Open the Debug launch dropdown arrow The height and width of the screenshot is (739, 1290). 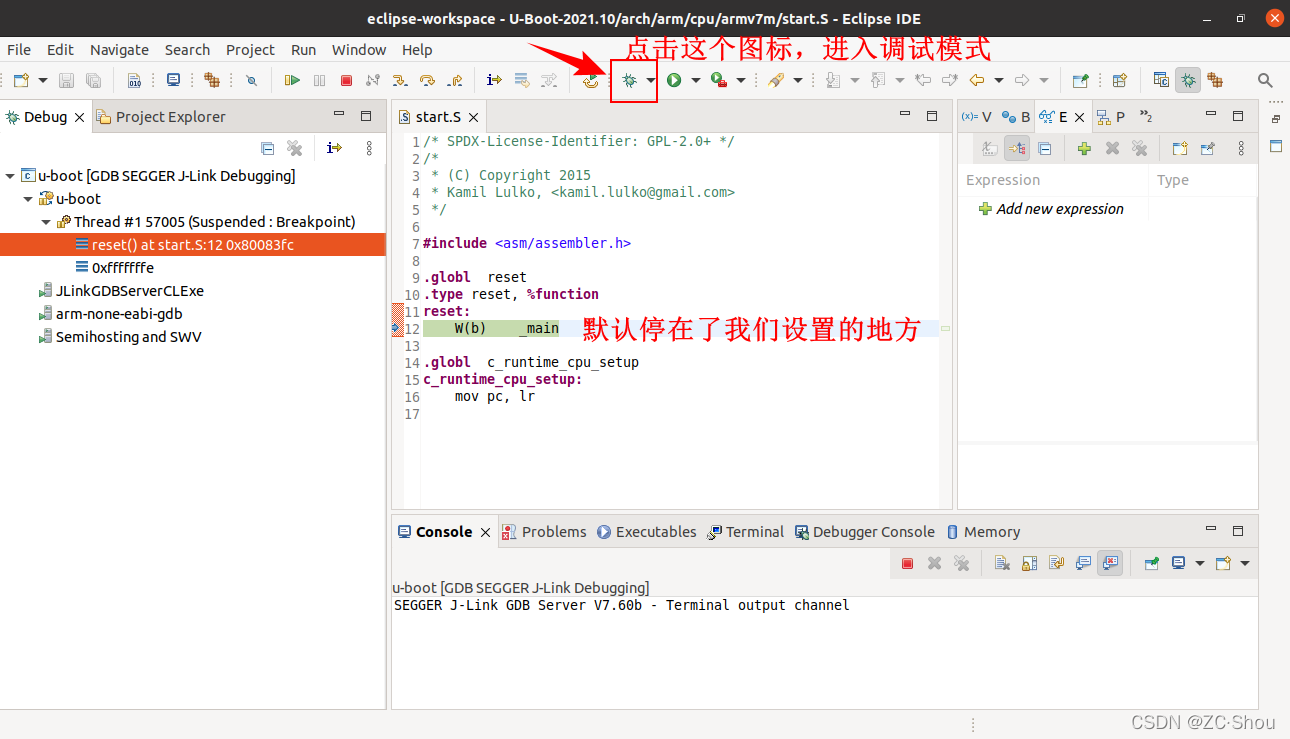pos(650,80)
